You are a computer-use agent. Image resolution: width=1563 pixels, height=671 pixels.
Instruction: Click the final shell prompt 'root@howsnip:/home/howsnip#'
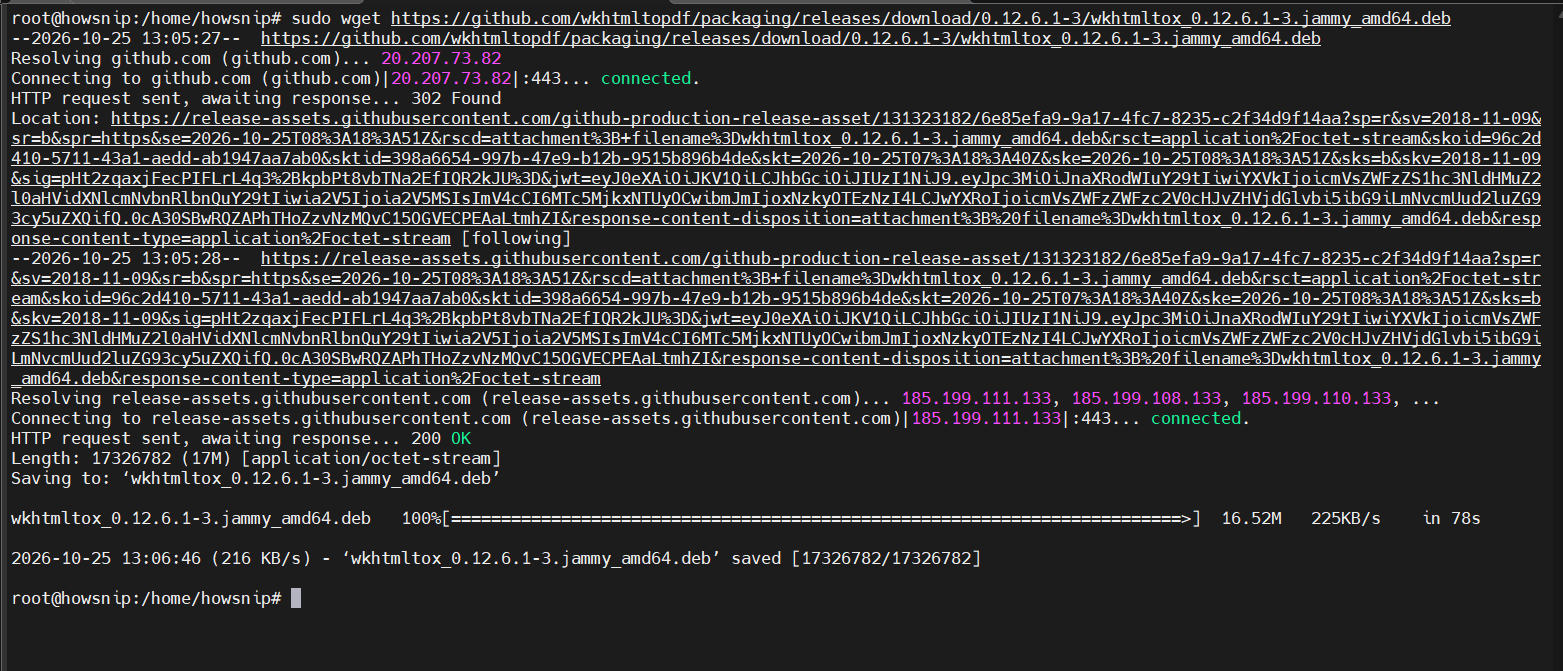pyautogui.click(x=146, y=598)
